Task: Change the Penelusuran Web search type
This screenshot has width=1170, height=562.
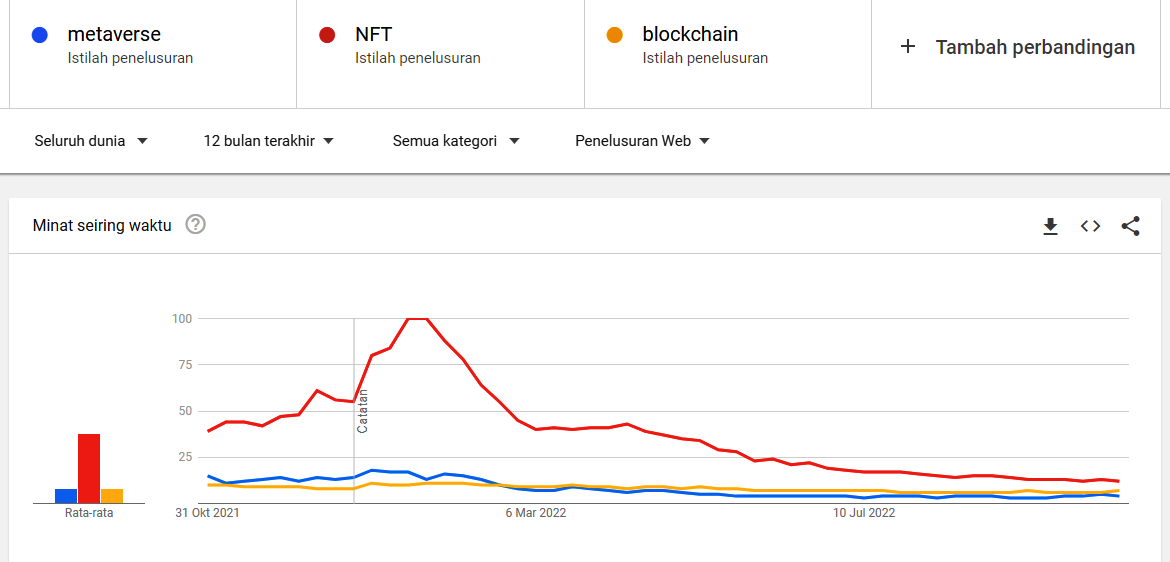Action: click(642, 141)
